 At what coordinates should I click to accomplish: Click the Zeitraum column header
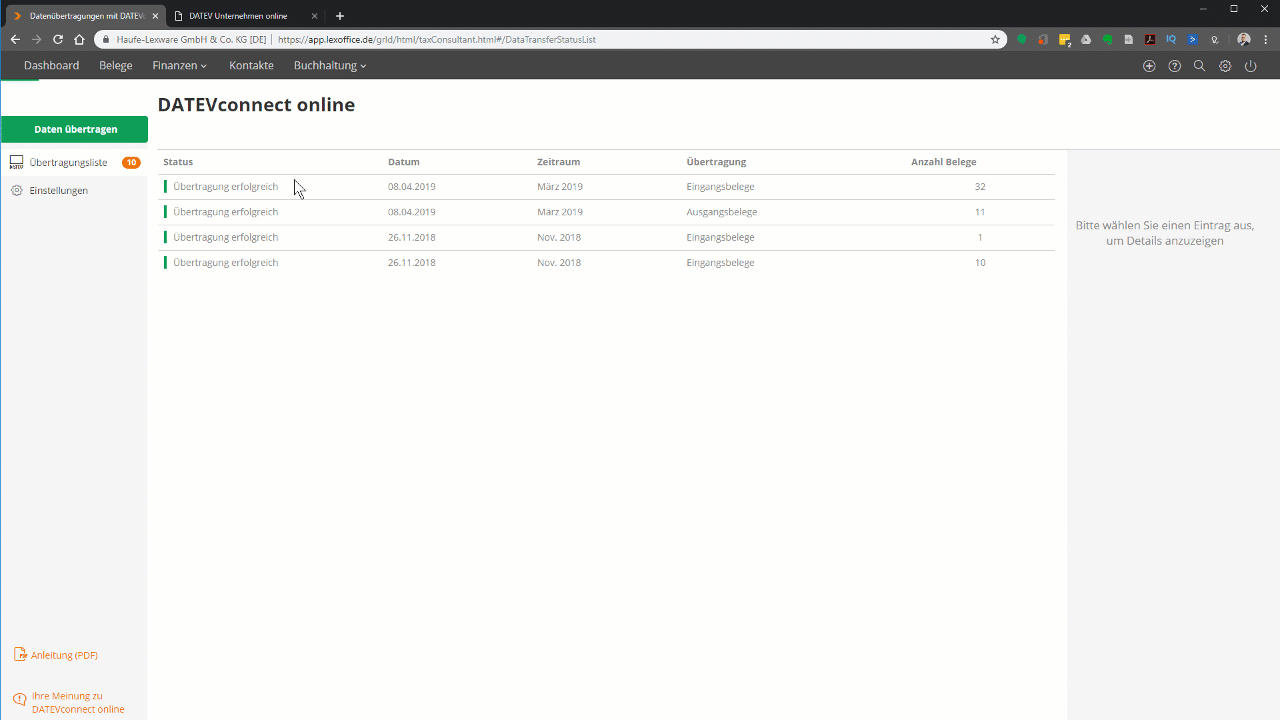point(558,162)
